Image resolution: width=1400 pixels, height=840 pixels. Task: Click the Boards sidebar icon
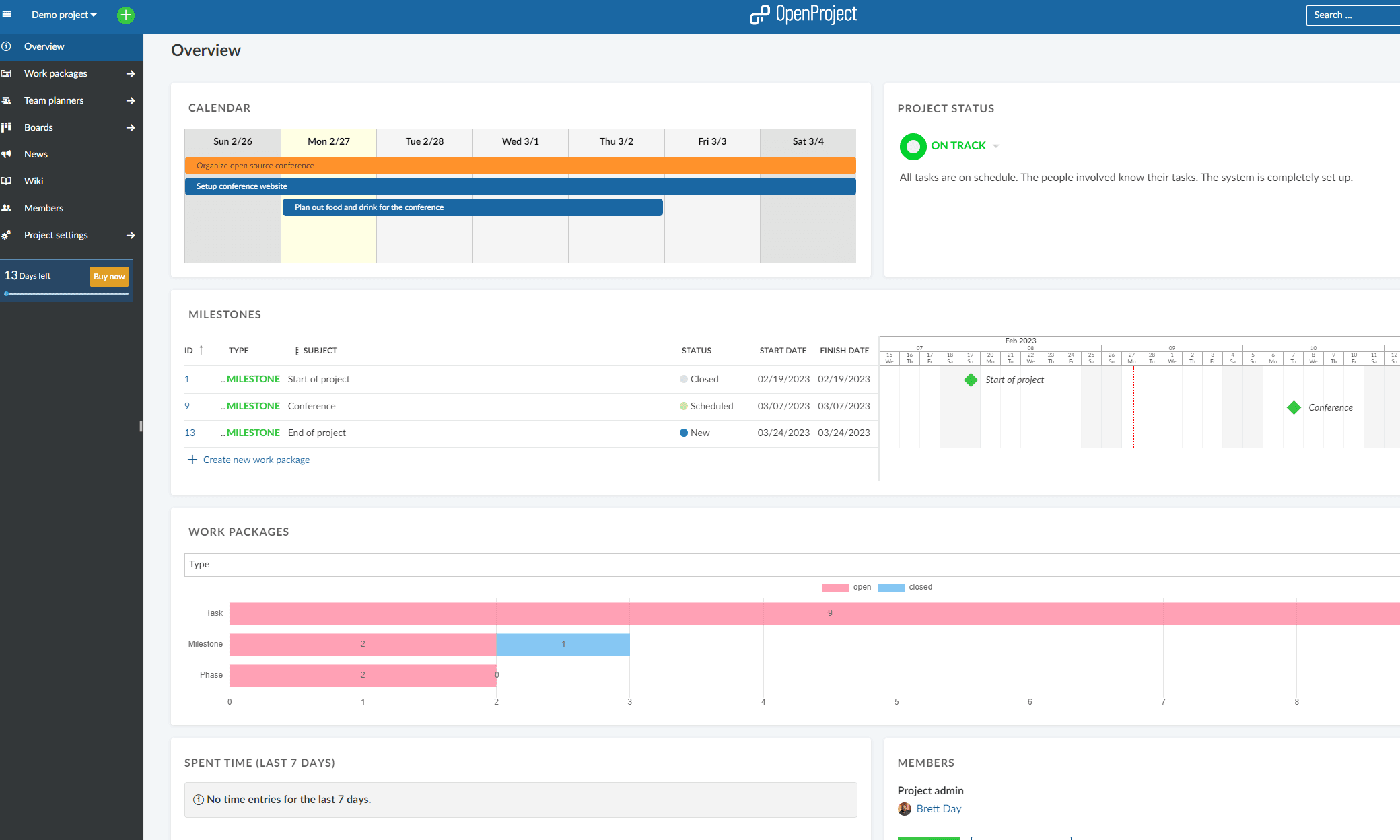pos(7,127)
